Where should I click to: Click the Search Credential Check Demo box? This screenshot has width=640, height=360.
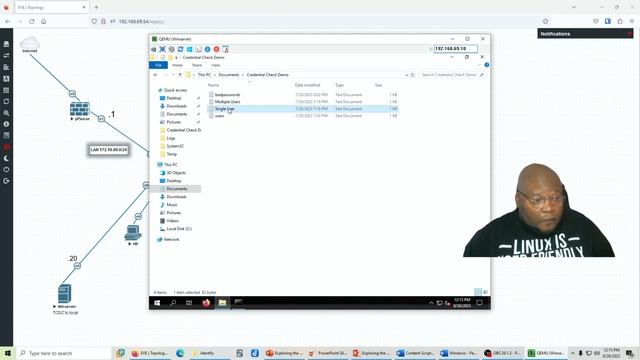pos(452,75)
